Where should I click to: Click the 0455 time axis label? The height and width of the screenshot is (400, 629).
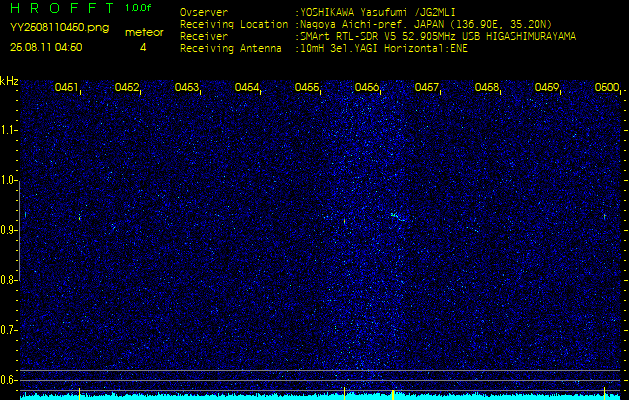coord(307,87)
